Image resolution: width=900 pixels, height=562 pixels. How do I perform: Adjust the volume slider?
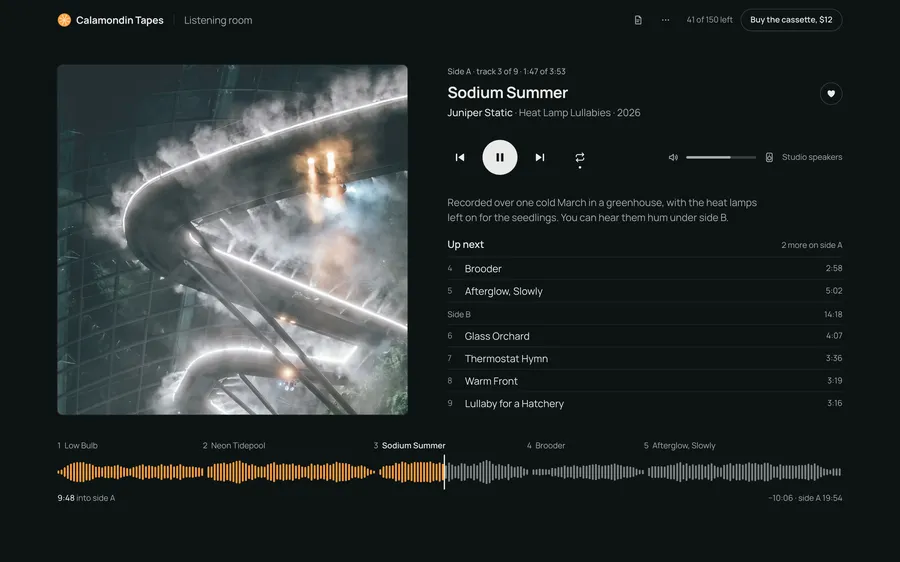click(x=721, y=157)
